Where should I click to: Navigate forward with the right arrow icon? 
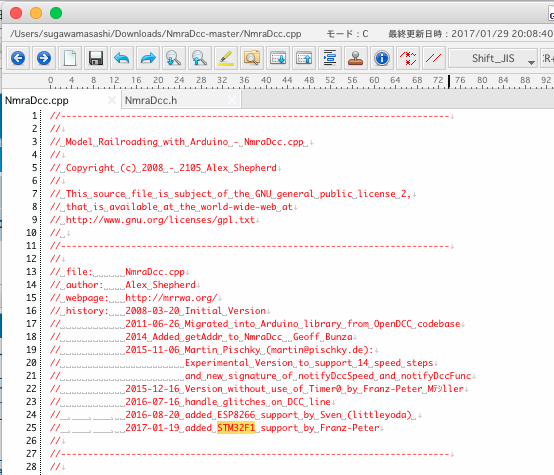coord(44,58)
